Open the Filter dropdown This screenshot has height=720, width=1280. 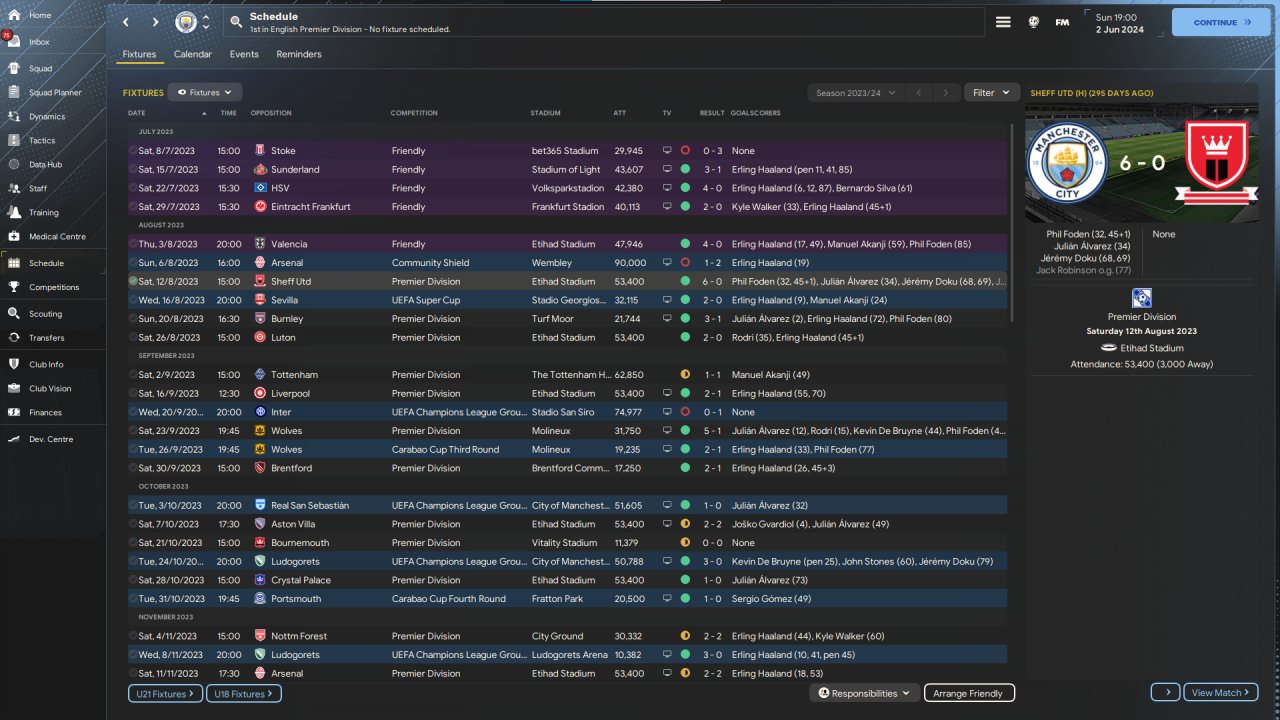[992, 93]
